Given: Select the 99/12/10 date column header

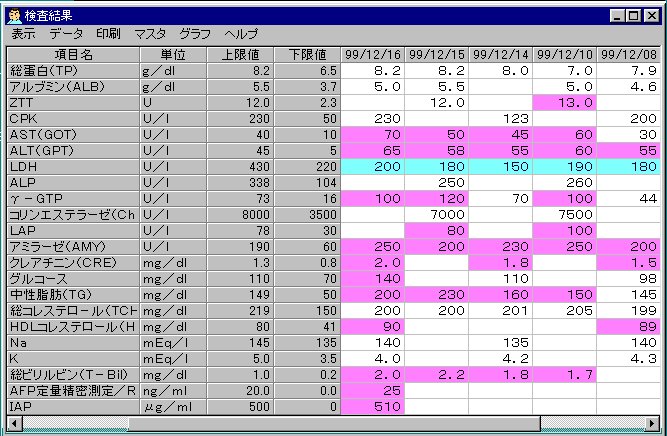Looking at the screenshot, I should pos(566,54).
